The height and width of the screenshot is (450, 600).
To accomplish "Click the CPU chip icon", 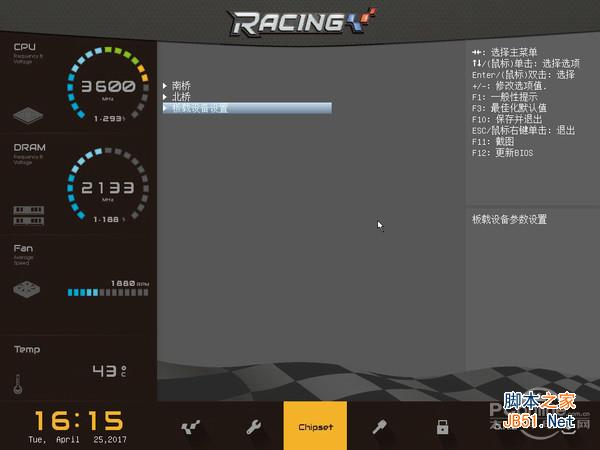I will (28, 116).
